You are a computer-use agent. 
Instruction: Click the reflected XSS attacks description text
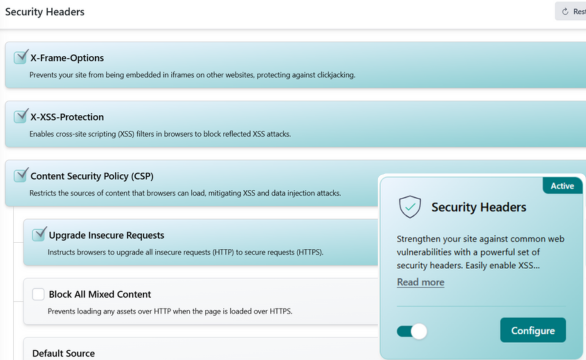tap(160, 134)
